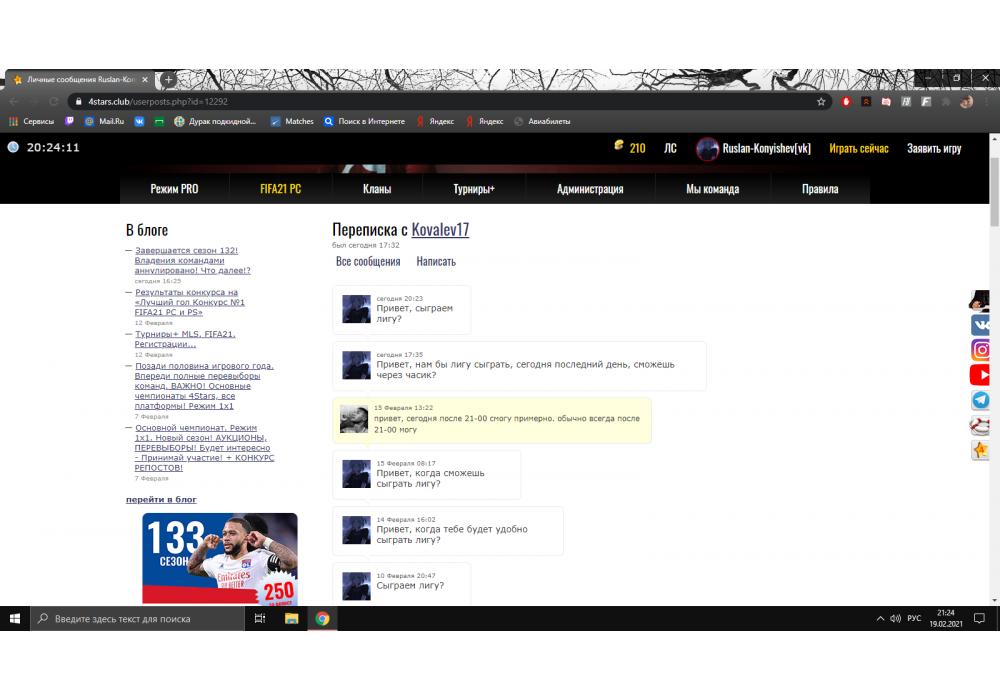Open the Telegram sidebar icon
The width and height of the screenshot is (1000, 700).
(x=981, y=400)
